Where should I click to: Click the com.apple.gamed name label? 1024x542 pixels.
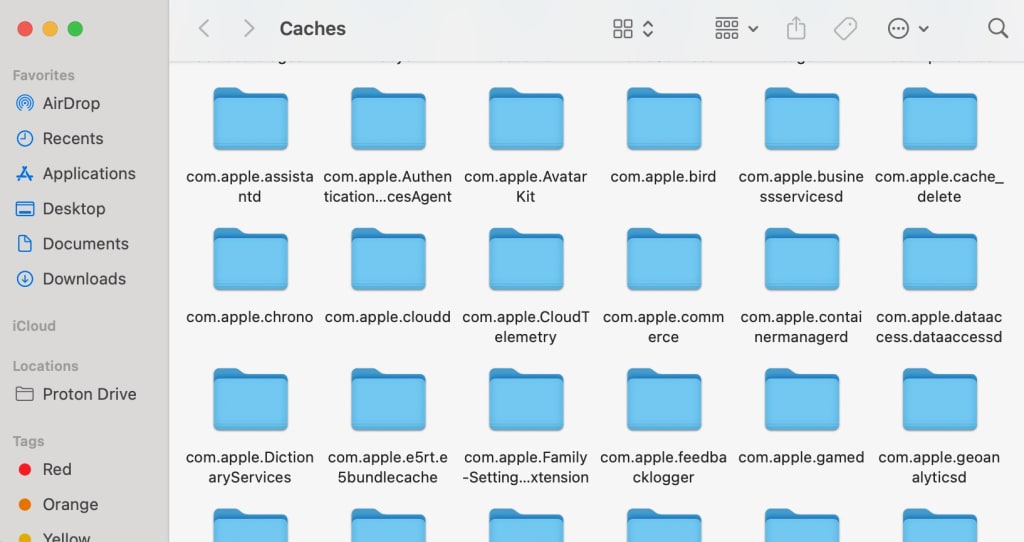[801, 457]
